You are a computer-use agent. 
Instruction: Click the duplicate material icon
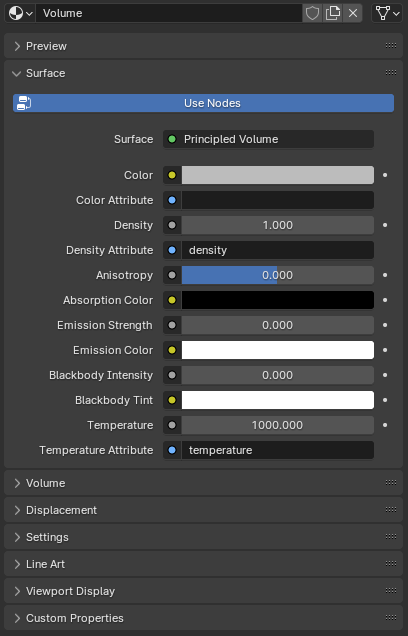click(333, 13)
